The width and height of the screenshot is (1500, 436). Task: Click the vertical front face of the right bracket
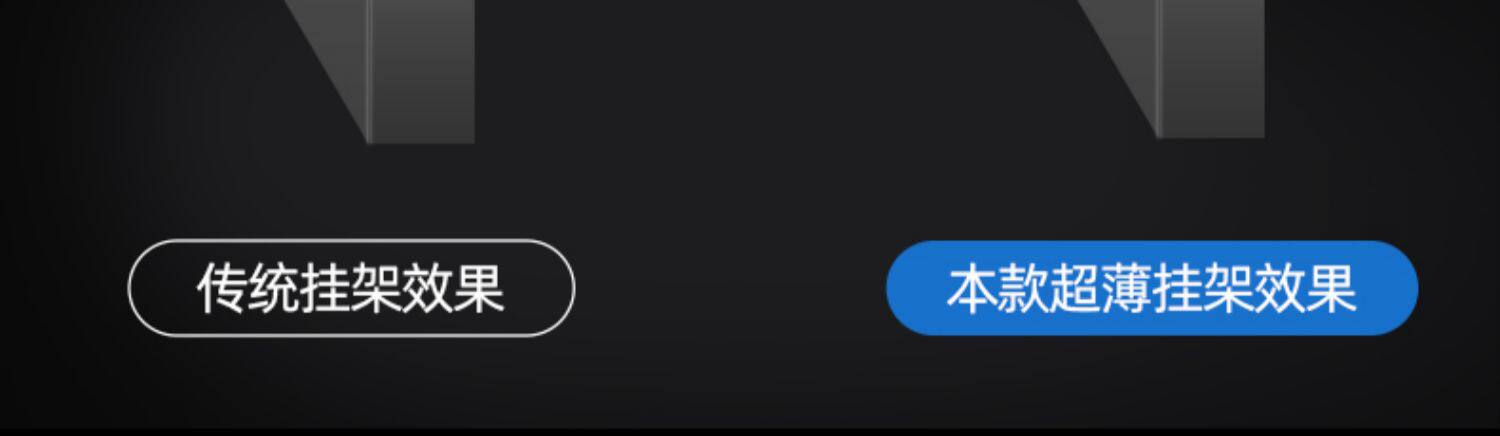(1212, 68)
